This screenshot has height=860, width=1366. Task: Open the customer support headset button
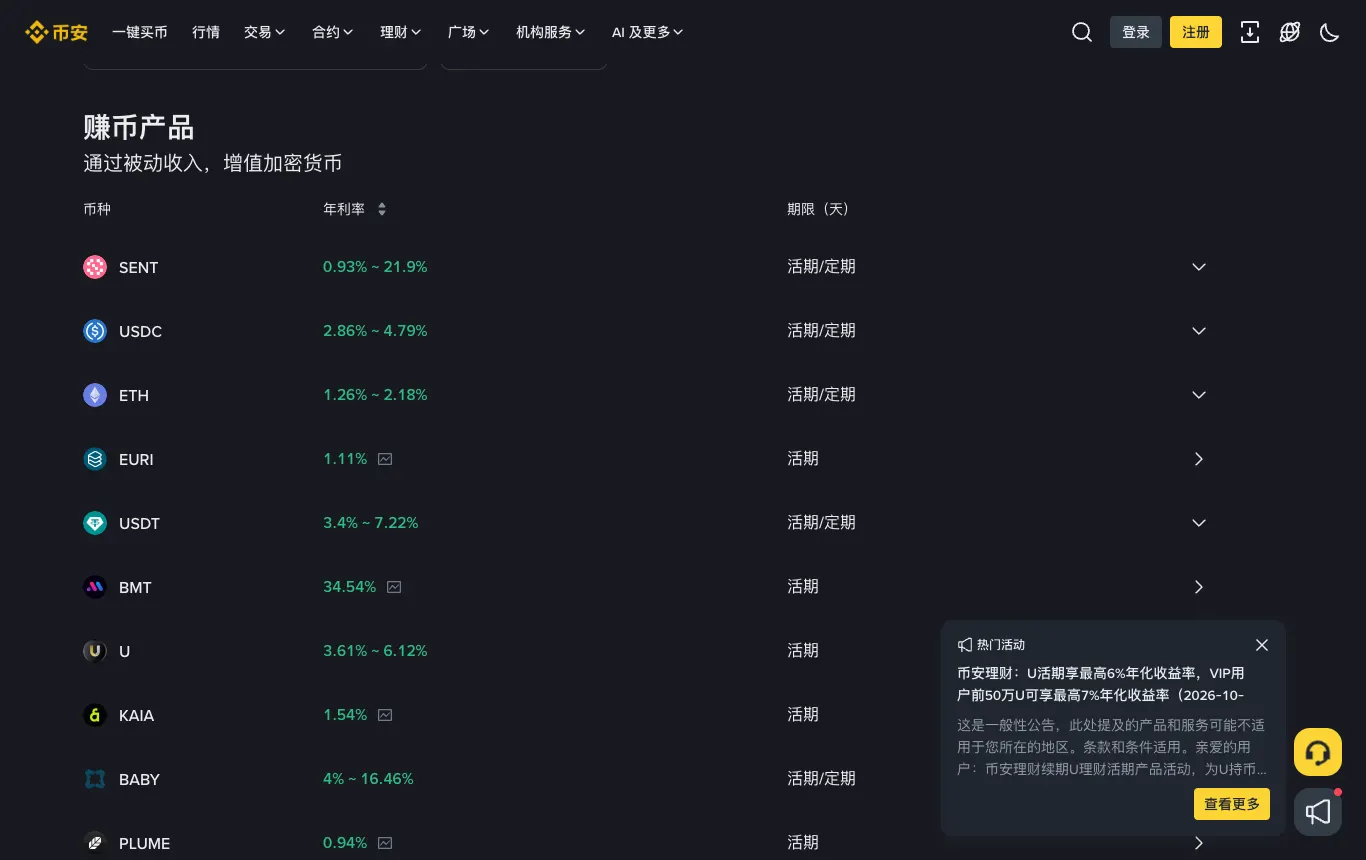click(1318, 752)
